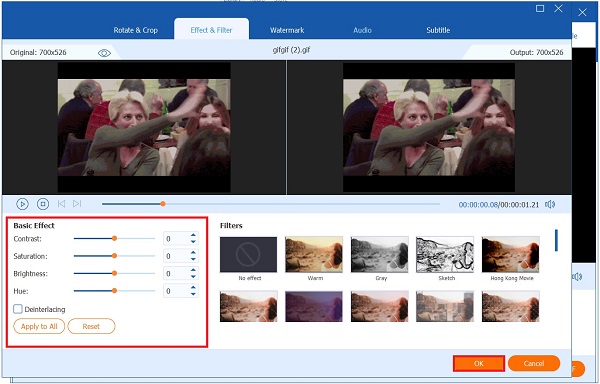Select first filter thumbnail in second row
This screenshot has width=600, height=384.
[x=248, y=306]
